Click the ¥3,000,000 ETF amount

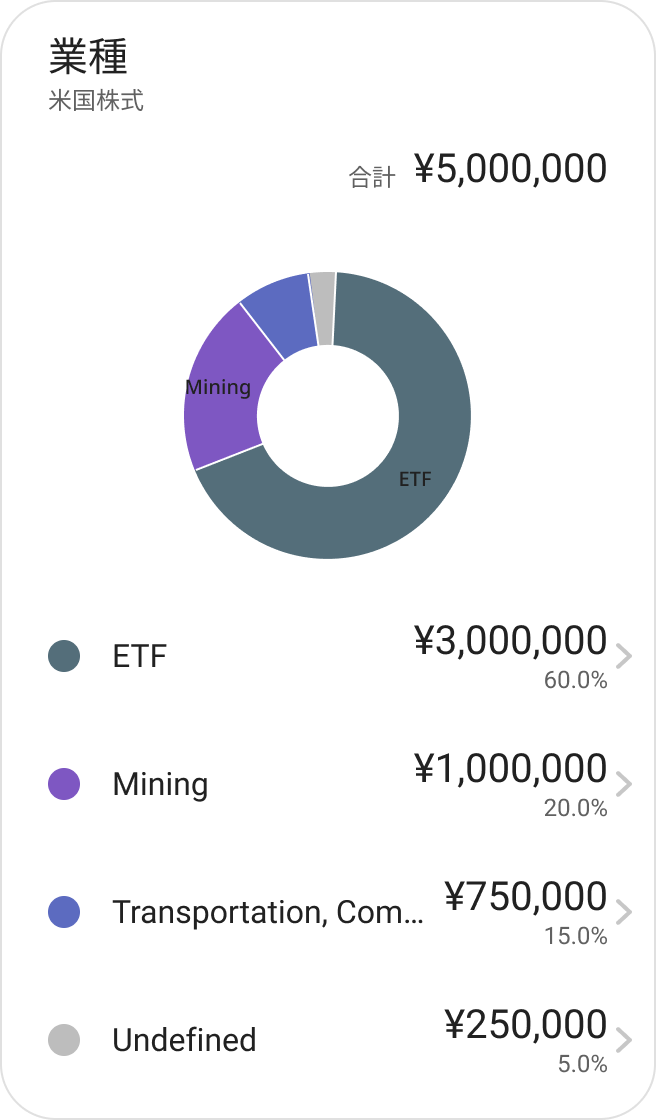click(510, 641)
